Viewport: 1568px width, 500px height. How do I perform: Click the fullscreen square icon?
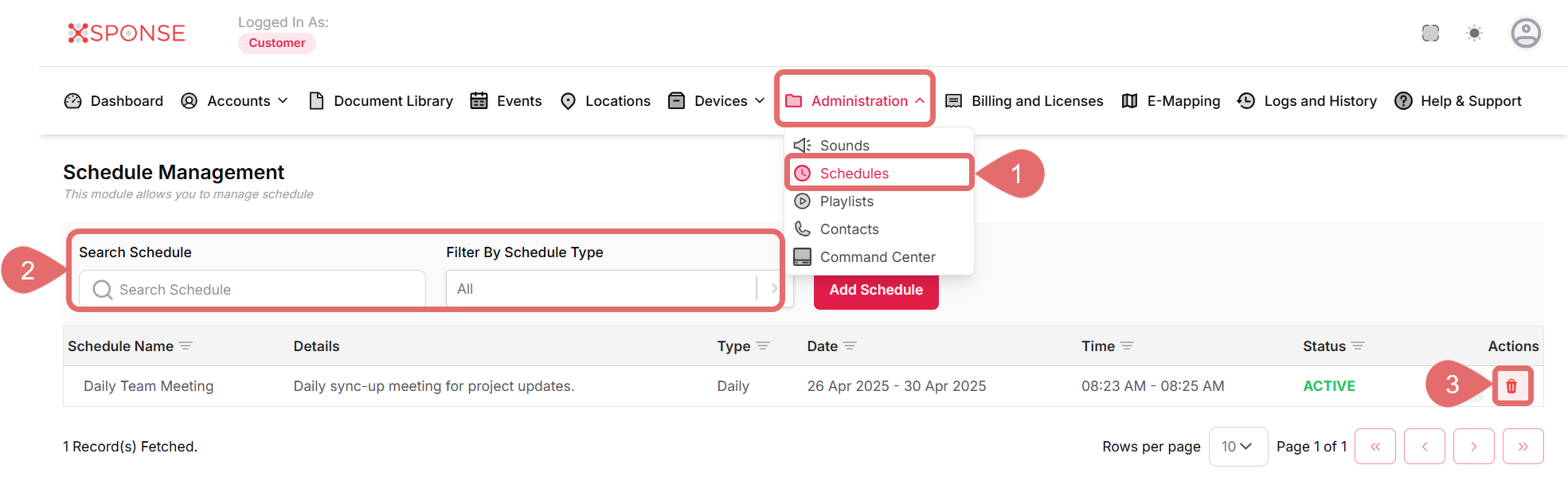(x=1430, y=33)
